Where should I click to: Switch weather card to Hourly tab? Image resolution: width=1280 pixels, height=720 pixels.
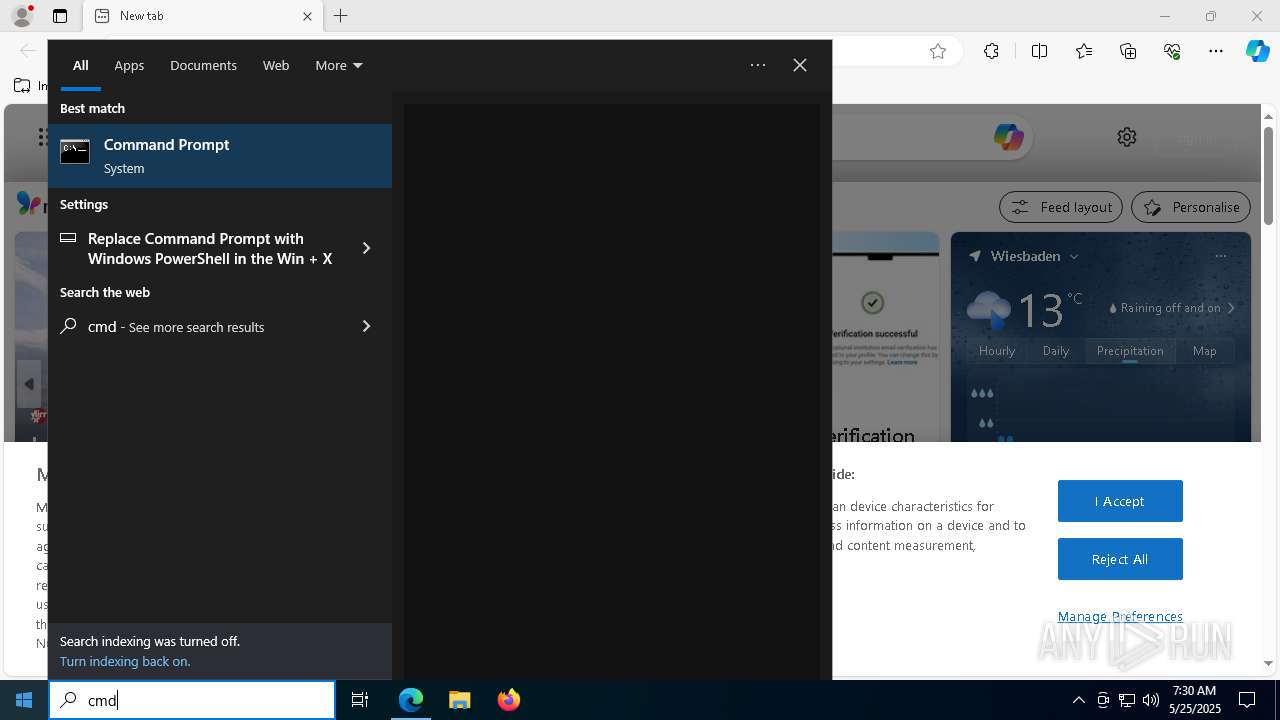(997, 351)
